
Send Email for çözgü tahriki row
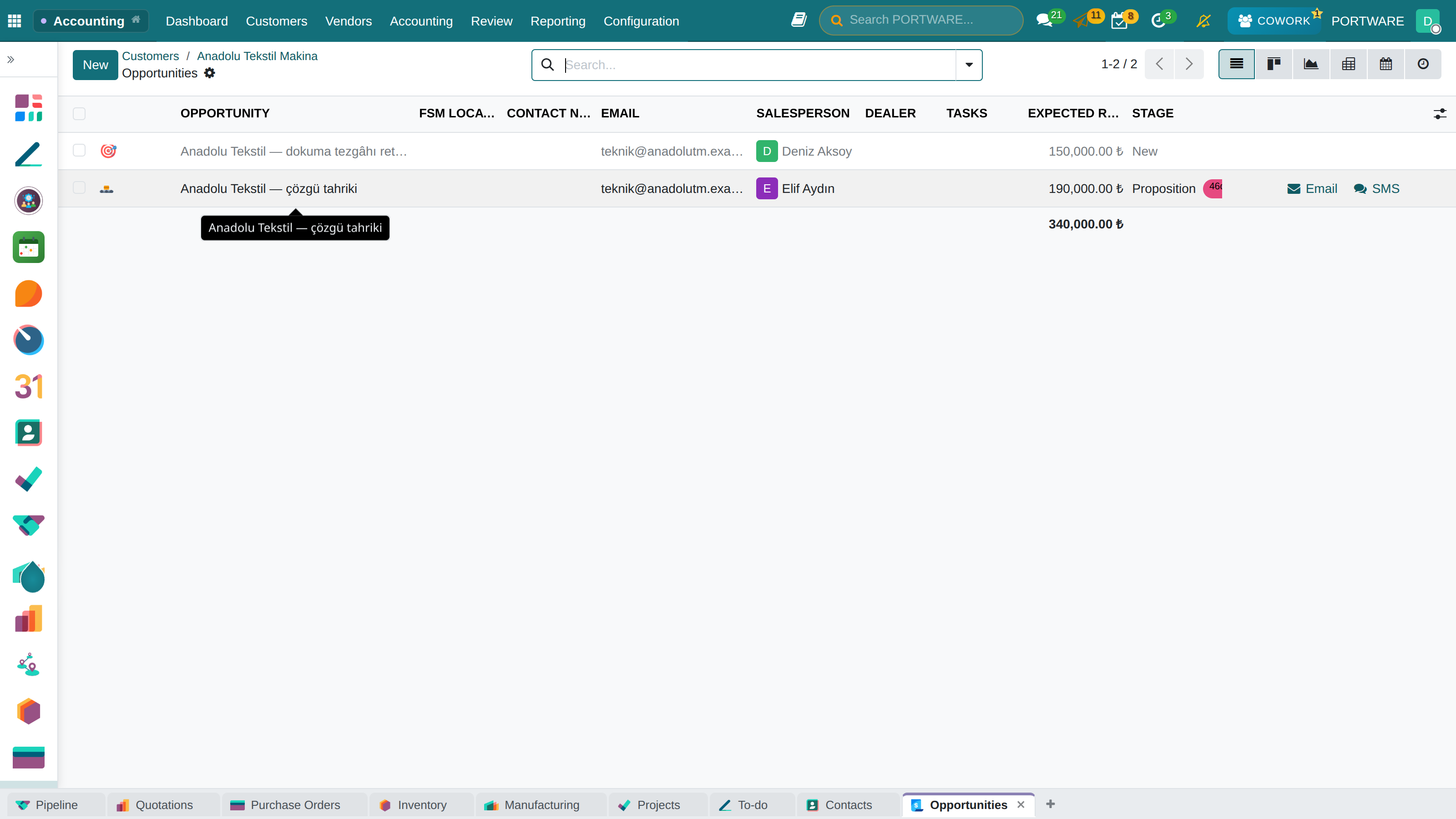click(1312, 189)
